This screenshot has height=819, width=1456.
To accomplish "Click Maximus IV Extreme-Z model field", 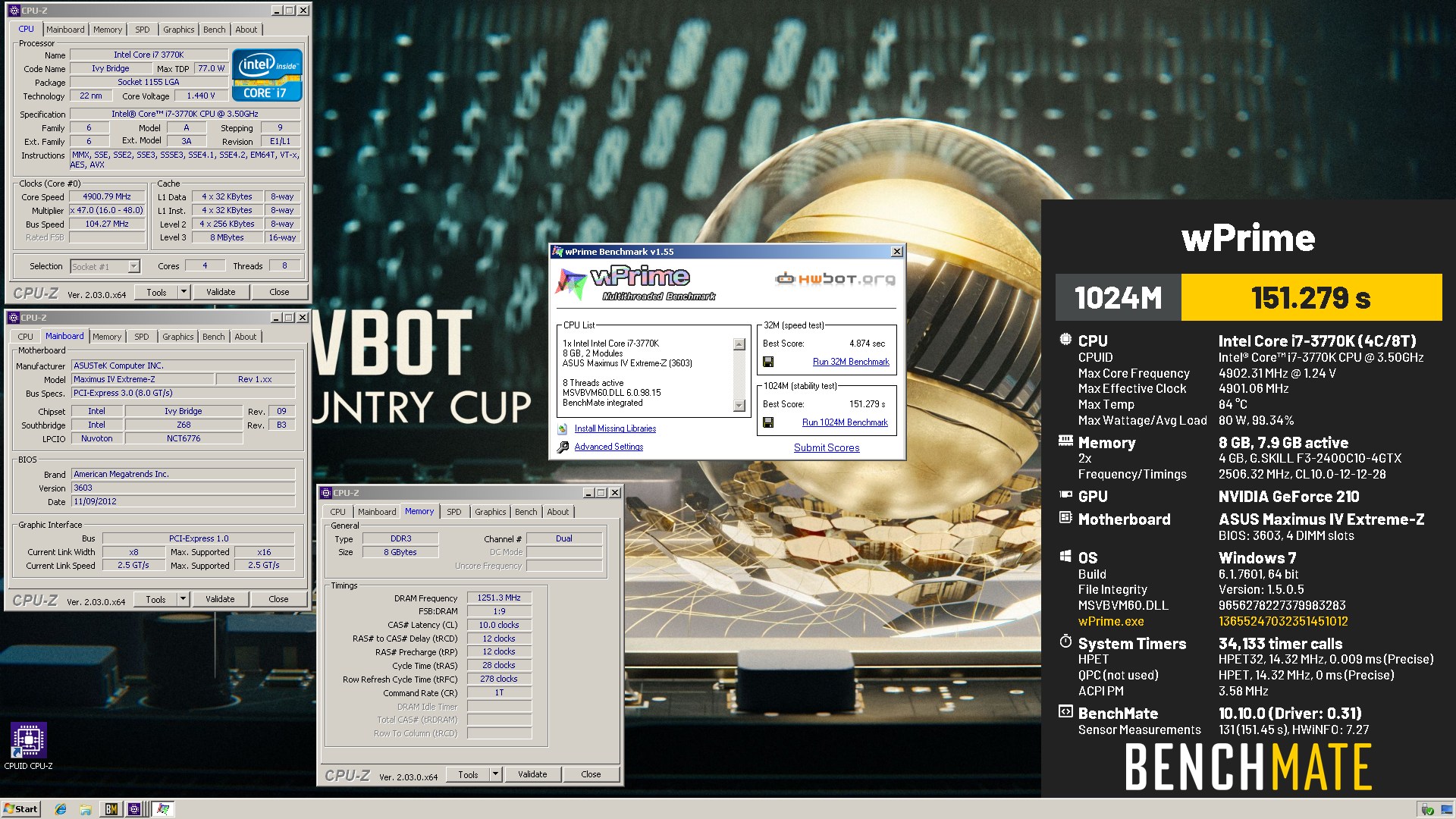I will coord(143,379).
